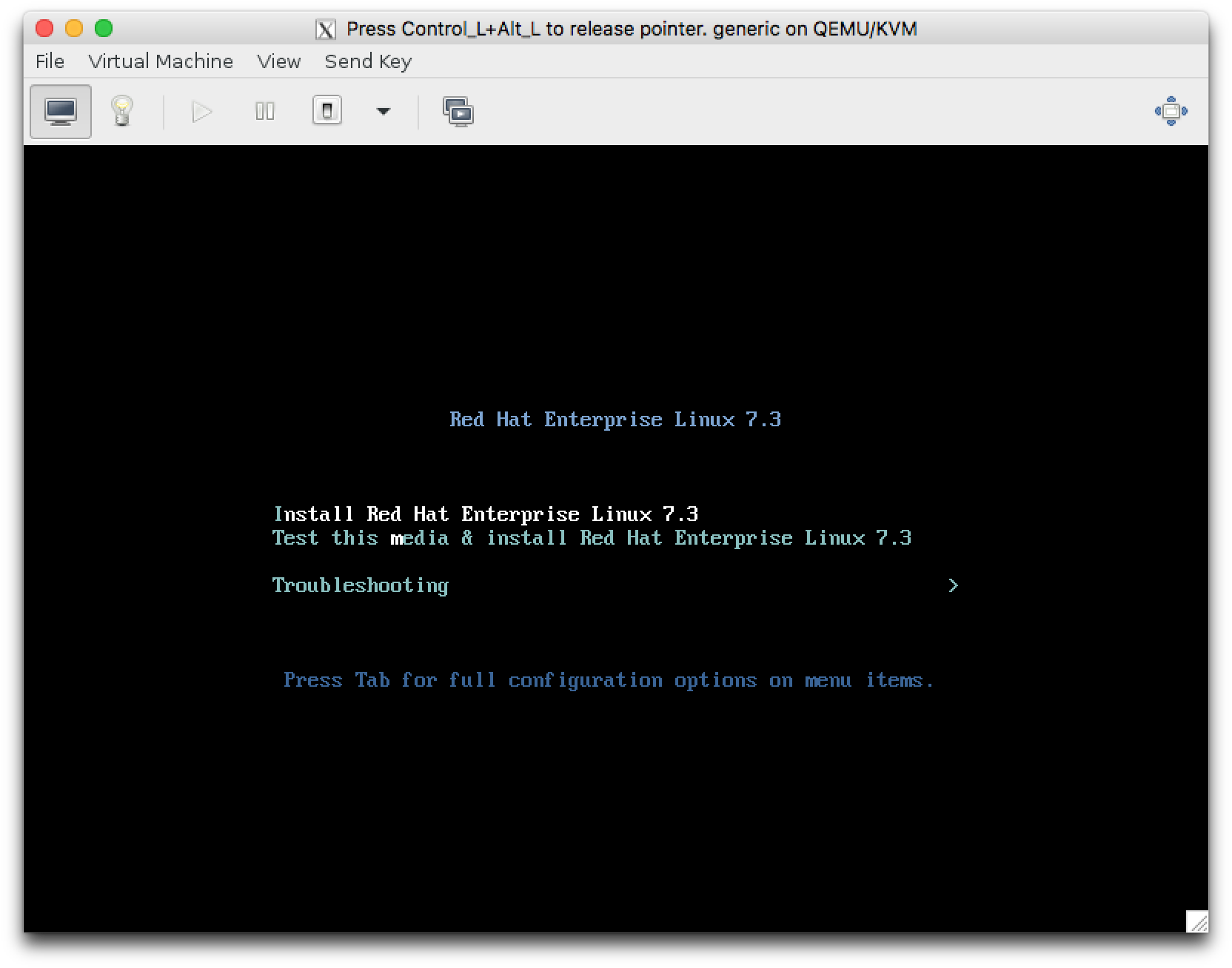Expand the shutdown options dropdown arrow
Viewport: 1232px width, 968px height.
(x=383, y=112)
